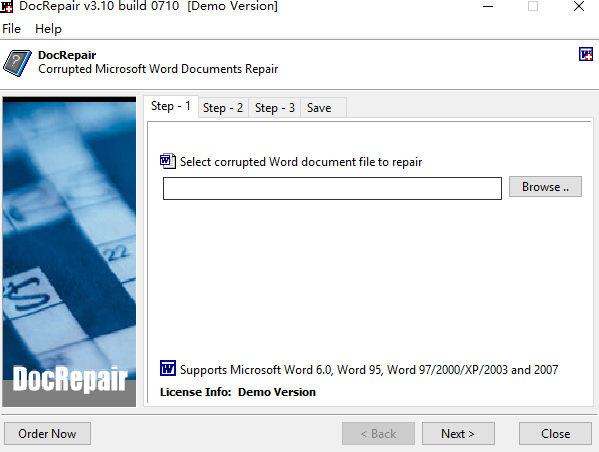Minimize the DocRepair window

click(488, 6)
